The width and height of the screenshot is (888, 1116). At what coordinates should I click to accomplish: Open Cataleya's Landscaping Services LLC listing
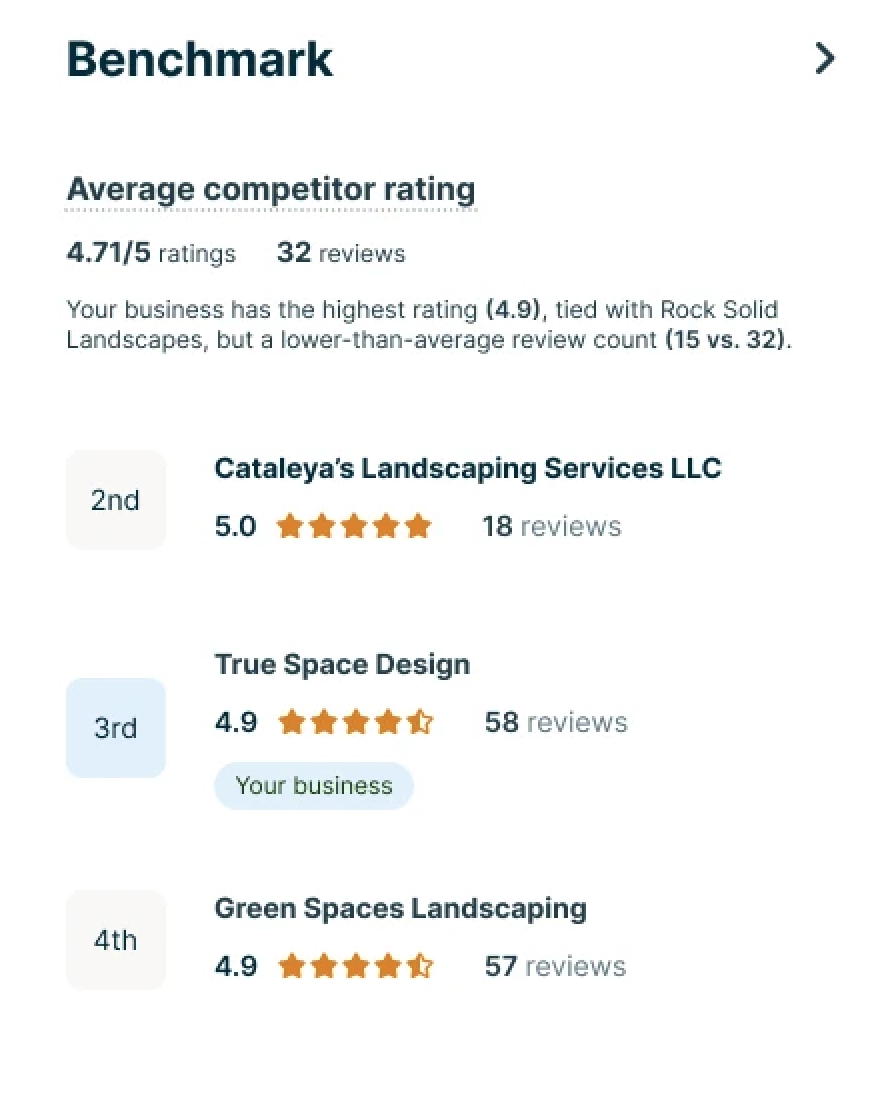coord(467,468)
